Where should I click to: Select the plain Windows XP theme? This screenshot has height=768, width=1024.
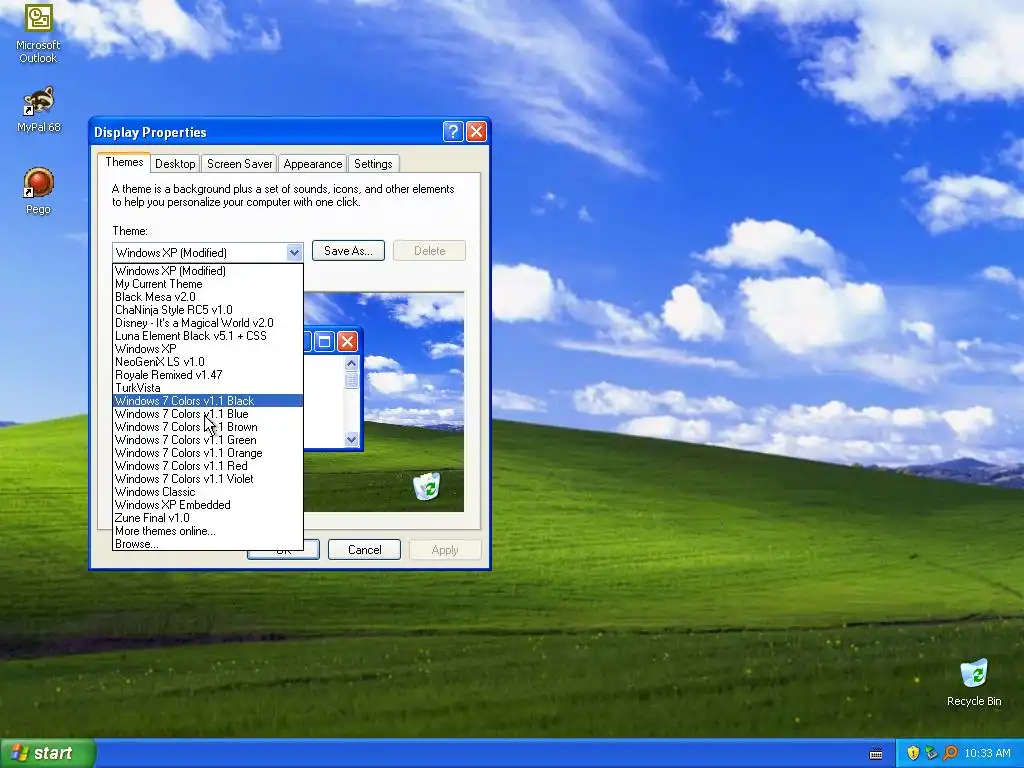208,349
